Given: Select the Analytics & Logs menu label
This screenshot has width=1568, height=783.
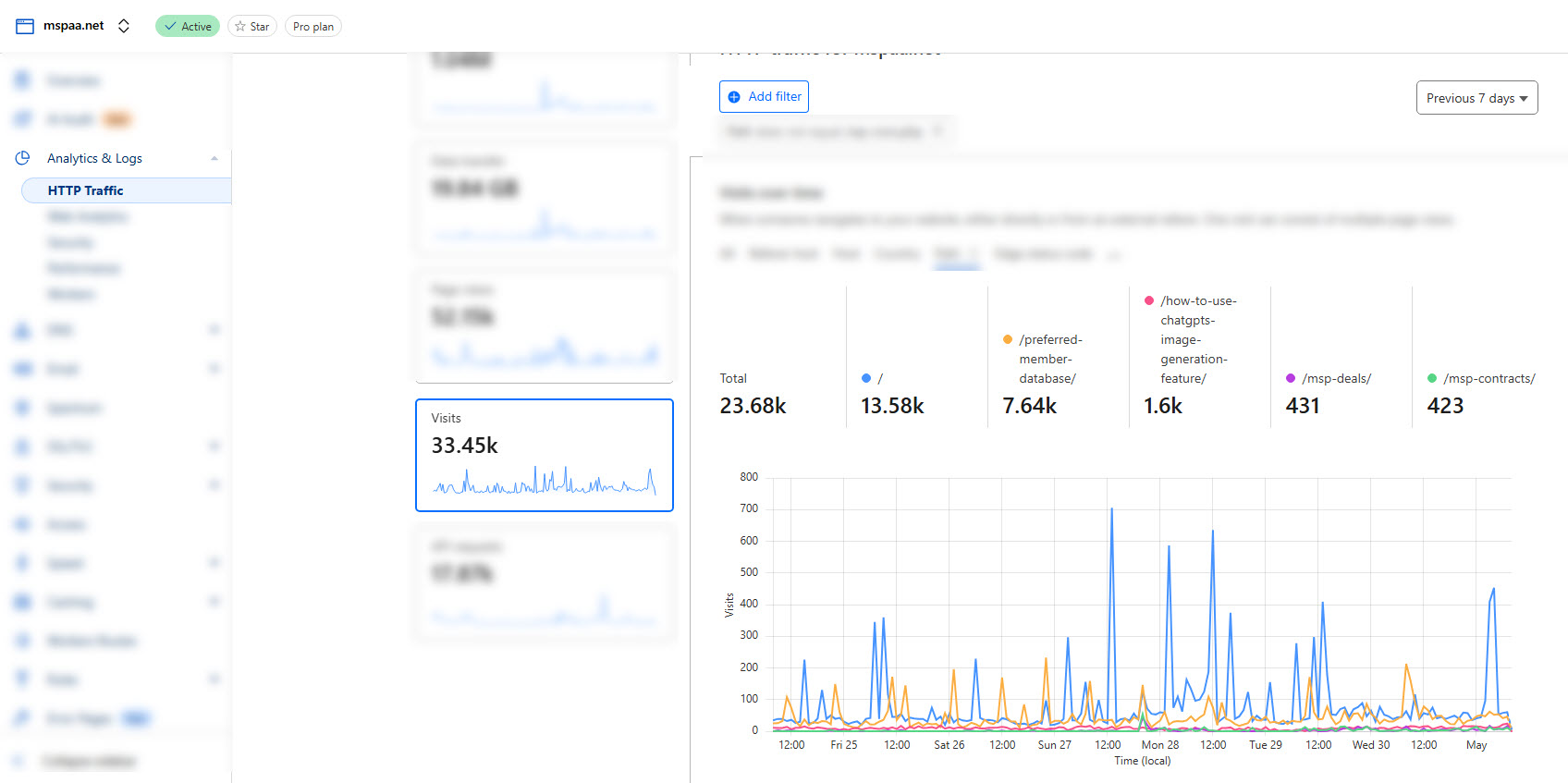Looking at the screenshot, I should [94, 158].
